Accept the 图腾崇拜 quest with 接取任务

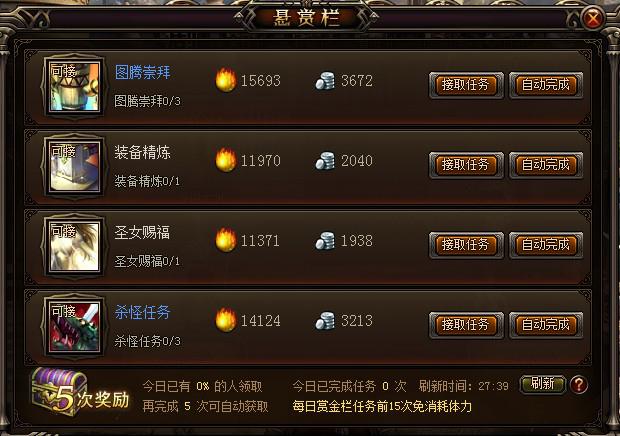pyautogui.click(x=466, y=85)
